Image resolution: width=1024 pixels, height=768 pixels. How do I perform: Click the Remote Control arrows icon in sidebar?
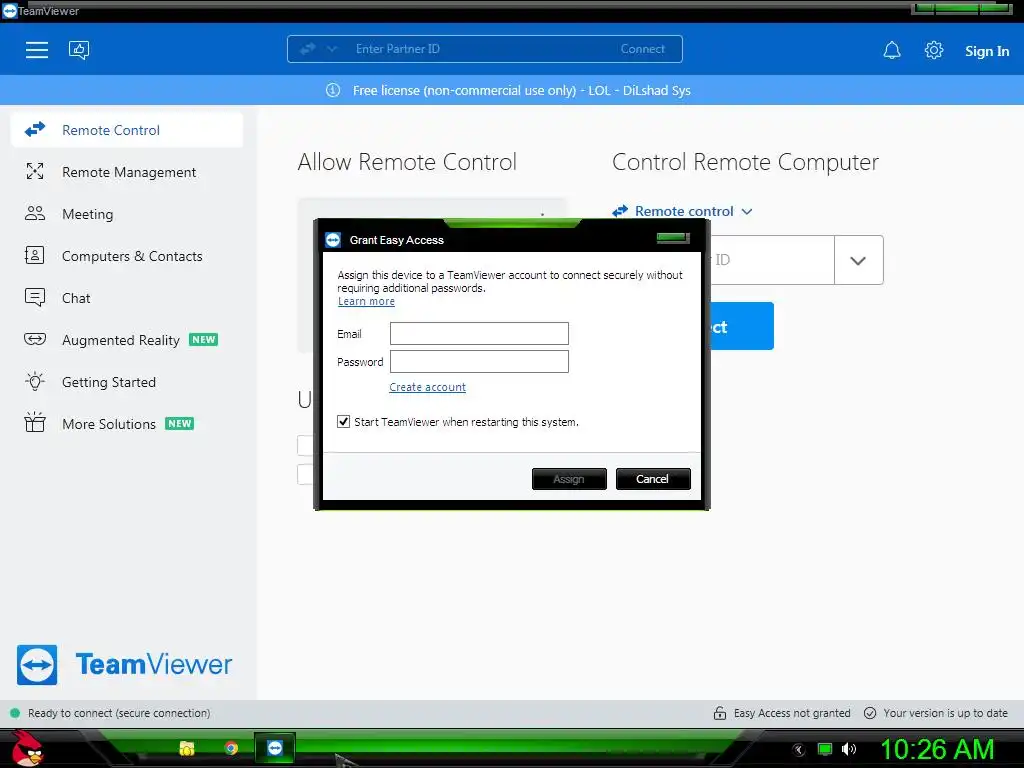[x=35, y=129]
